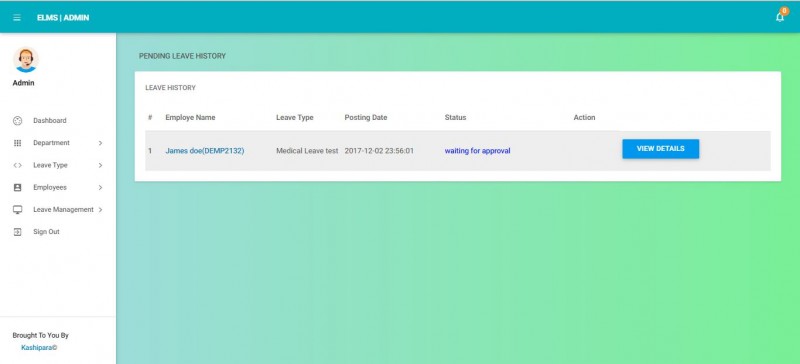Click the Employe Name column header
The height and width of the screenshot is (364, 800).
click(190, 117)
